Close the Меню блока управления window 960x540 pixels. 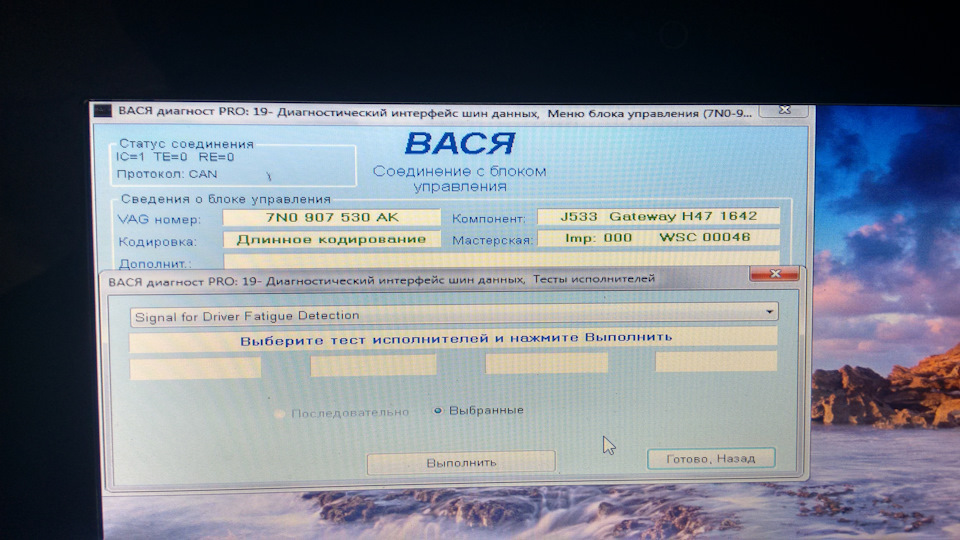pos(784,110)
